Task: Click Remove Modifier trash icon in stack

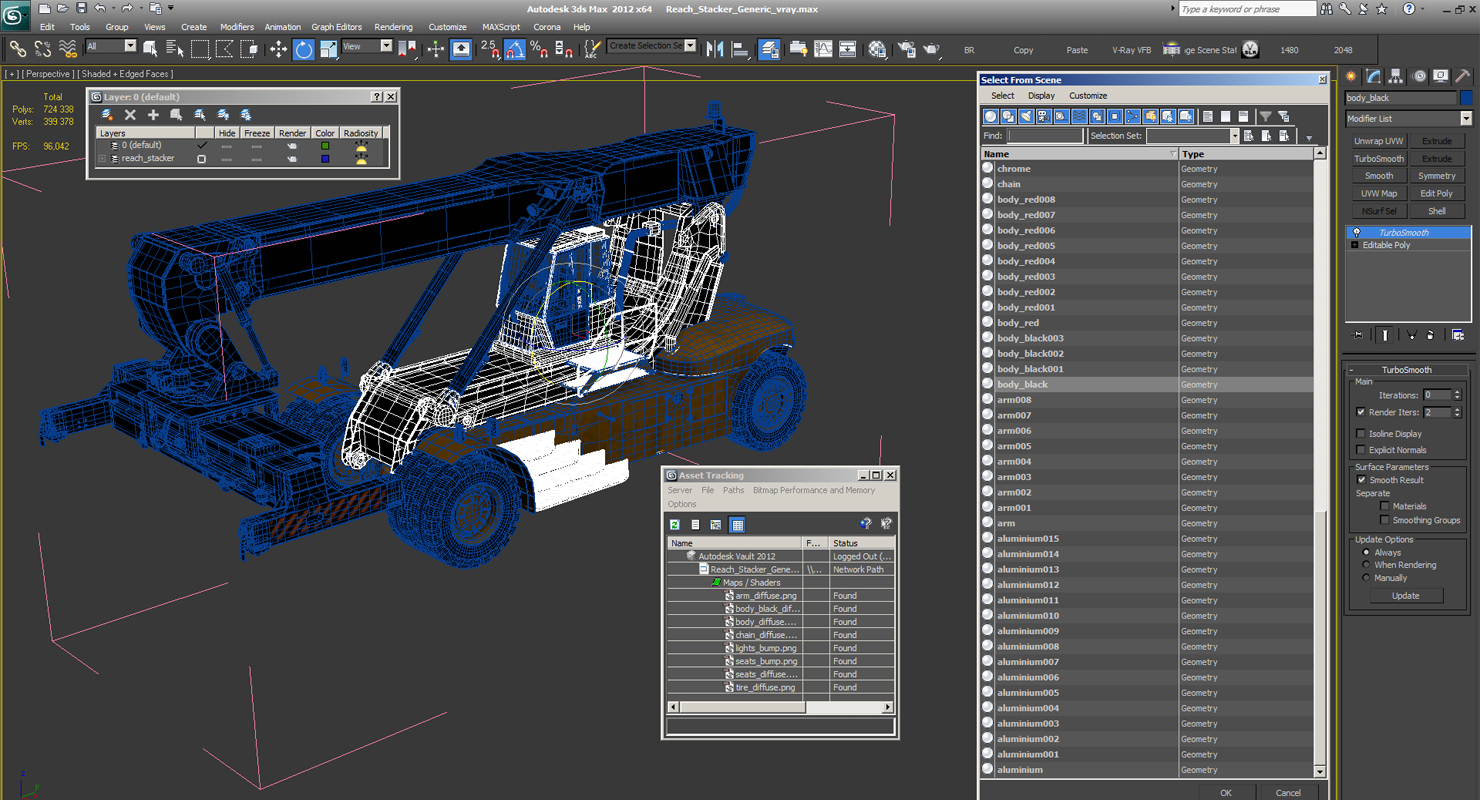Action: pyautogui.click(x=1431, y=335)
